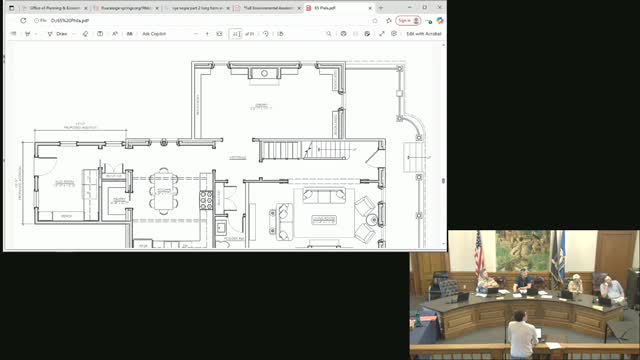
Task: Click the Proposed Addition dimension label
Action: [x=80, y=126]
